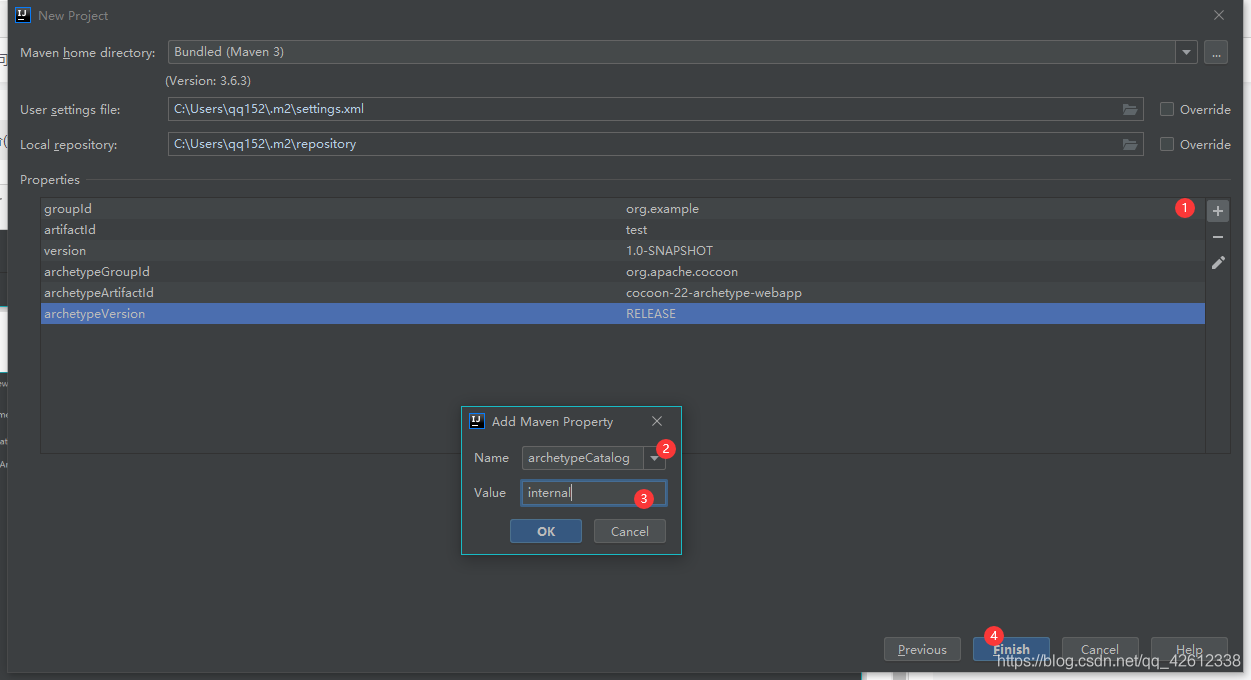Remove selected property with minus icon
1251x680 pixels.
click(1217, 237)
